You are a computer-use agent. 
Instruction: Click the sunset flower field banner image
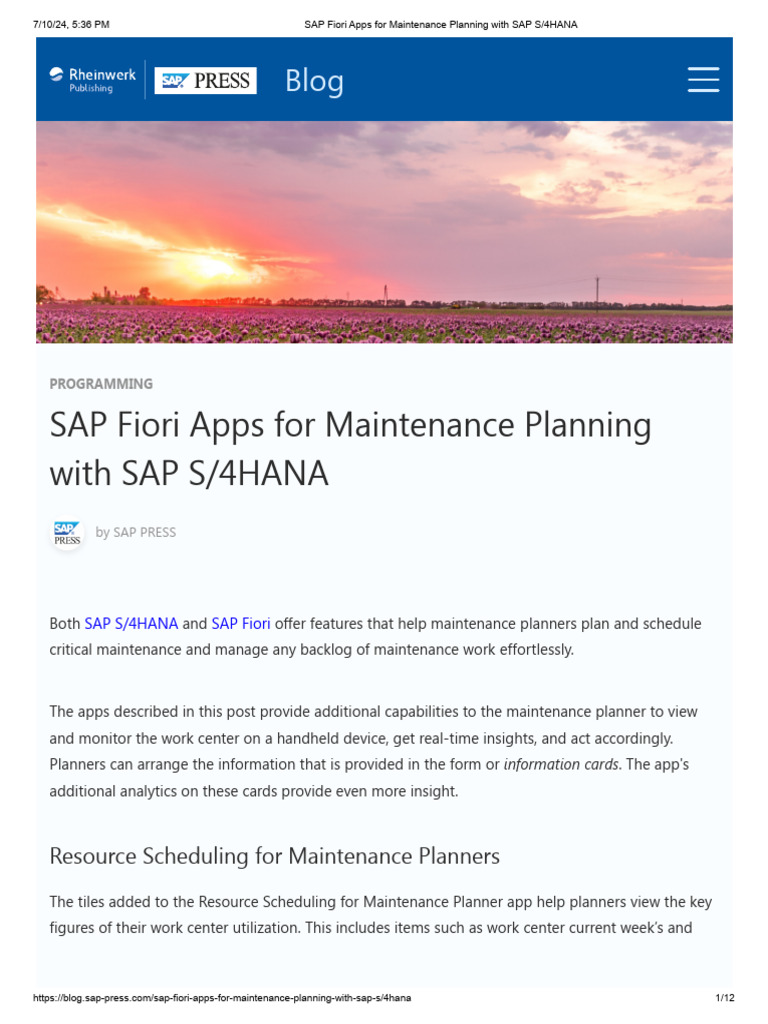(x=384, y=232)
